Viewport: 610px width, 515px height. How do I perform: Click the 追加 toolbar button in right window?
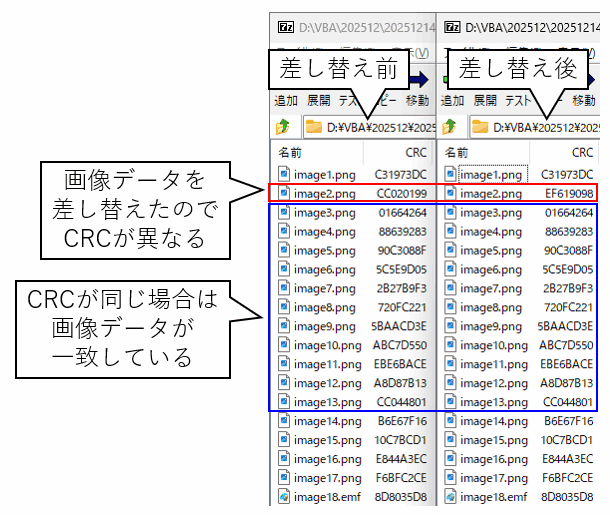tap(452, 100)
